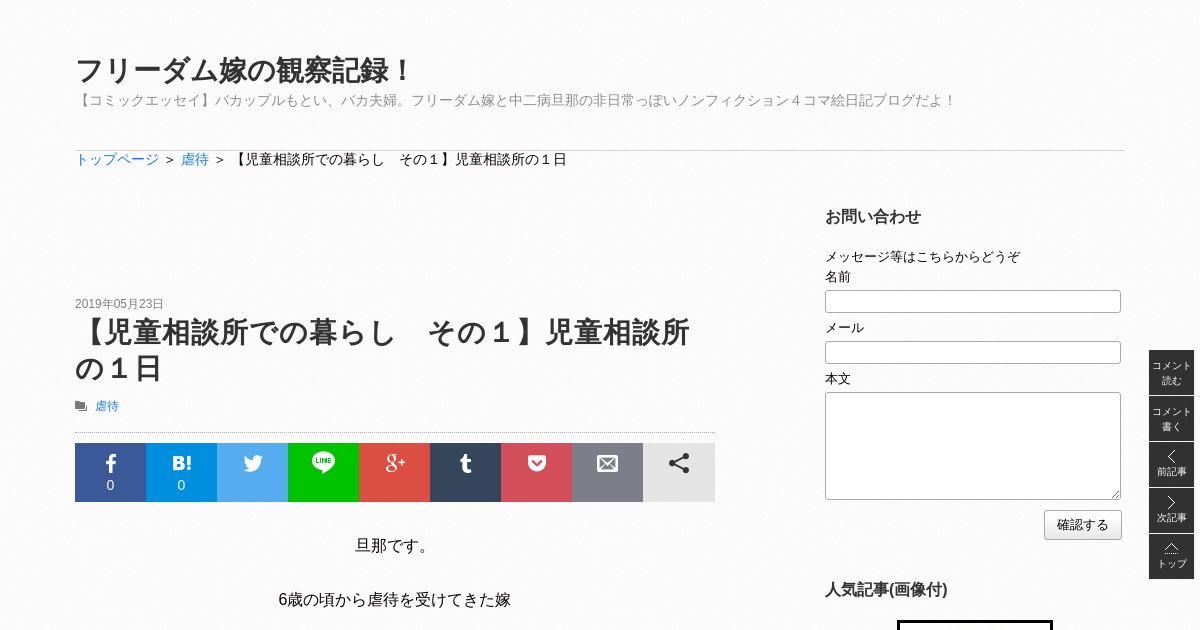
Task: Go to the previous article 前記事
Action: [x=1171, y=464]
